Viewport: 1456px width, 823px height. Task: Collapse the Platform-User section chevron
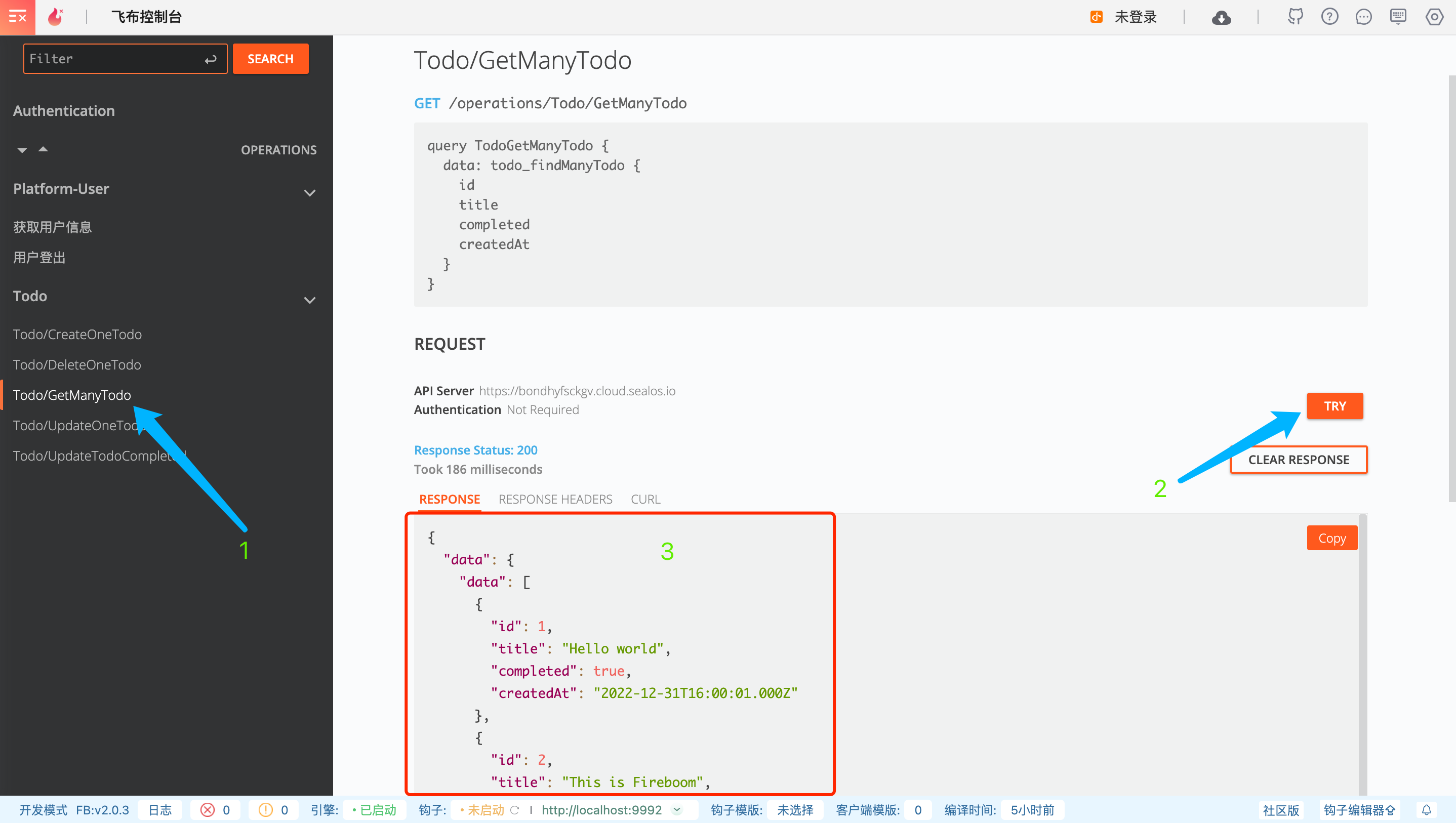[310, 193]
